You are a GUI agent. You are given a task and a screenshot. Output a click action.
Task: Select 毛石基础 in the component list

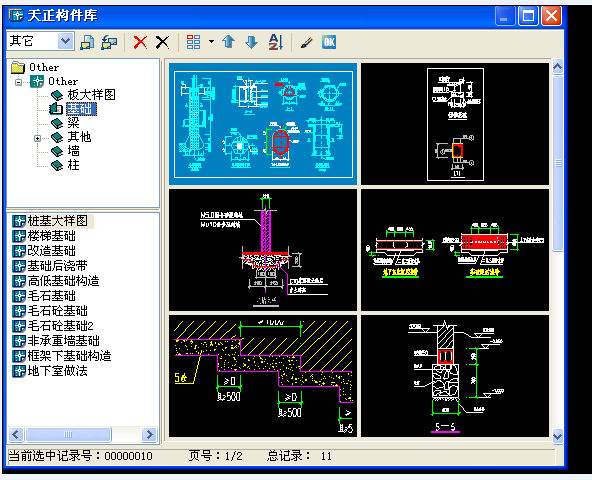(52, 296)
